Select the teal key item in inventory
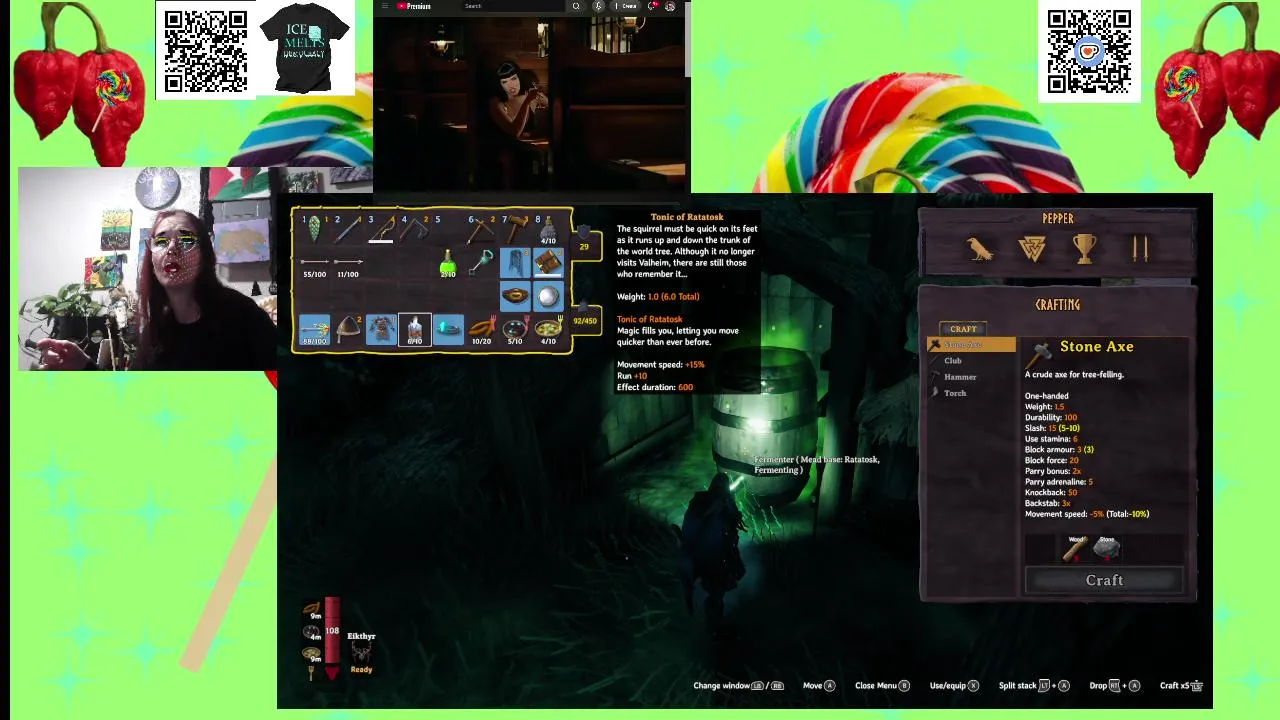 [481, 264]
